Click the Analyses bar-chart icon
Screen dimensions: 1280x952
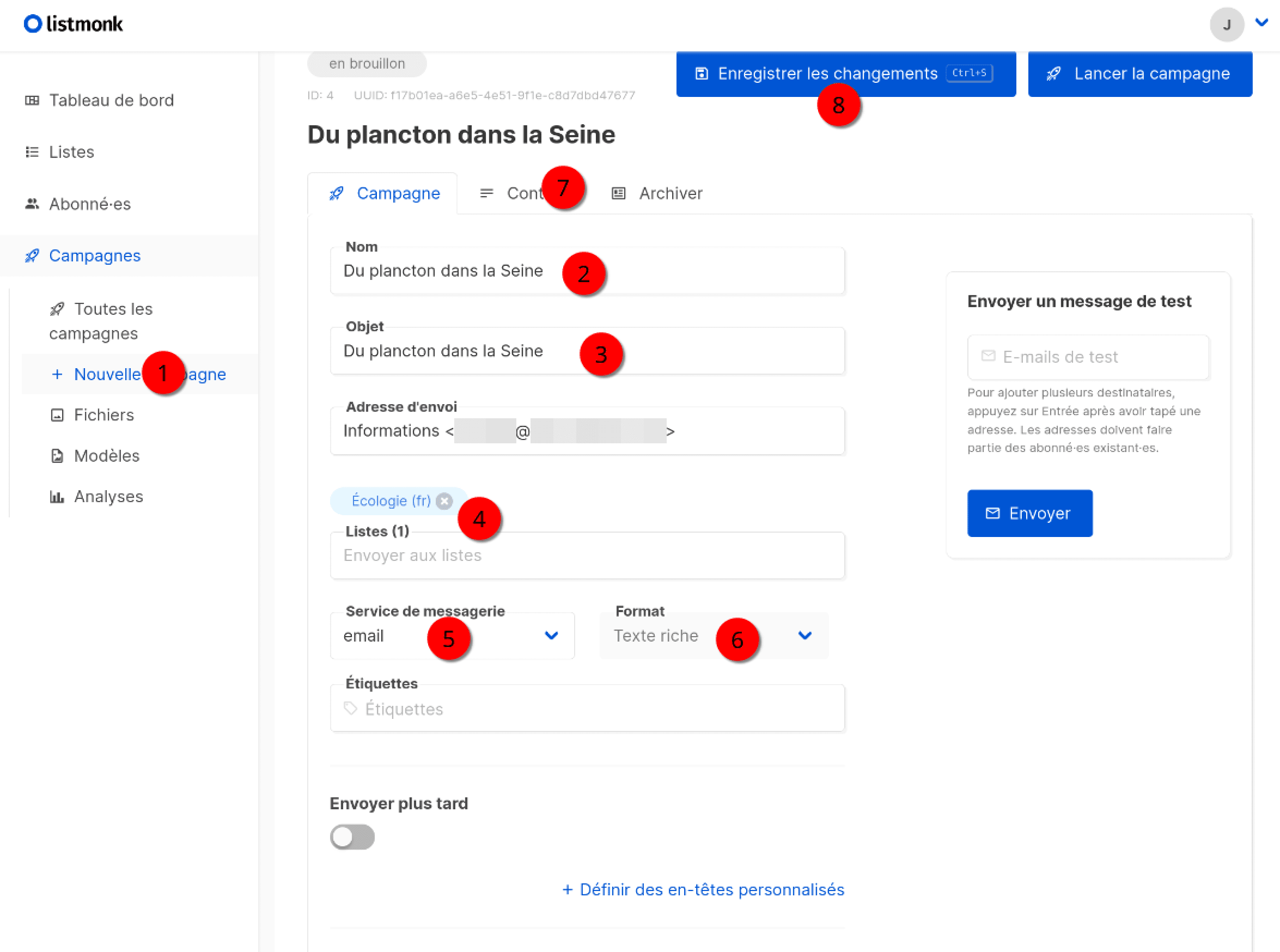pos(57,496)
